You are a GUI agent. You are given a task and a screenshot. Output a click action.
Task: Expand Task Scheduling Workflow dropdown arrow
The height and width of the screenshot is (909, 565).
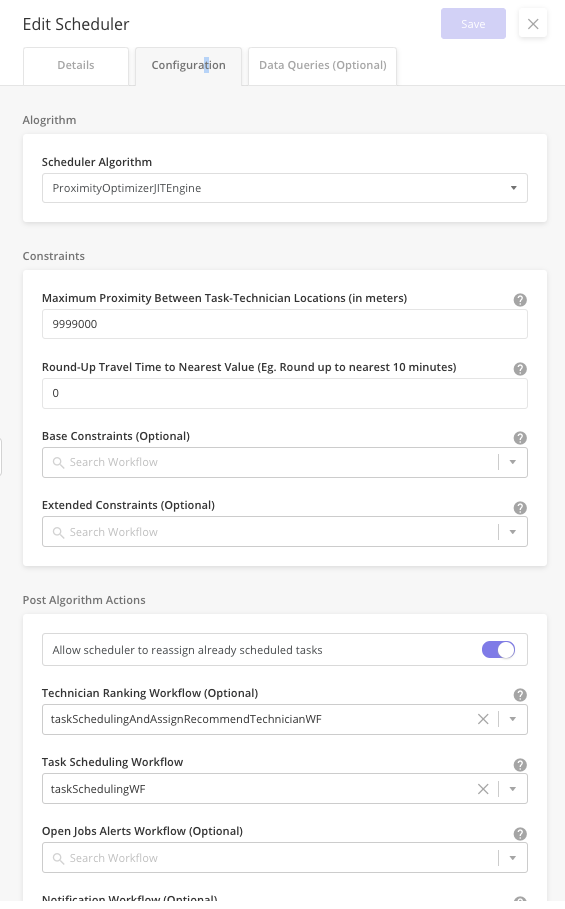pyautogui.click(x=513, y=789)
